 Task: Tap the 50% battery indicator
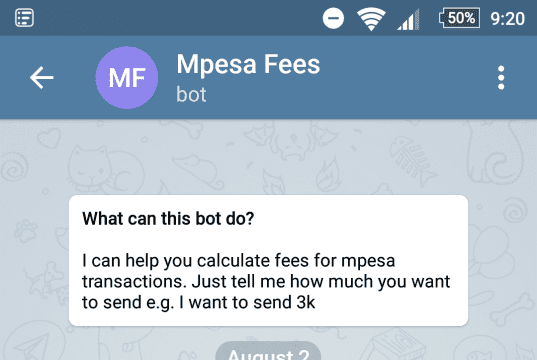[x=459, y=18]
